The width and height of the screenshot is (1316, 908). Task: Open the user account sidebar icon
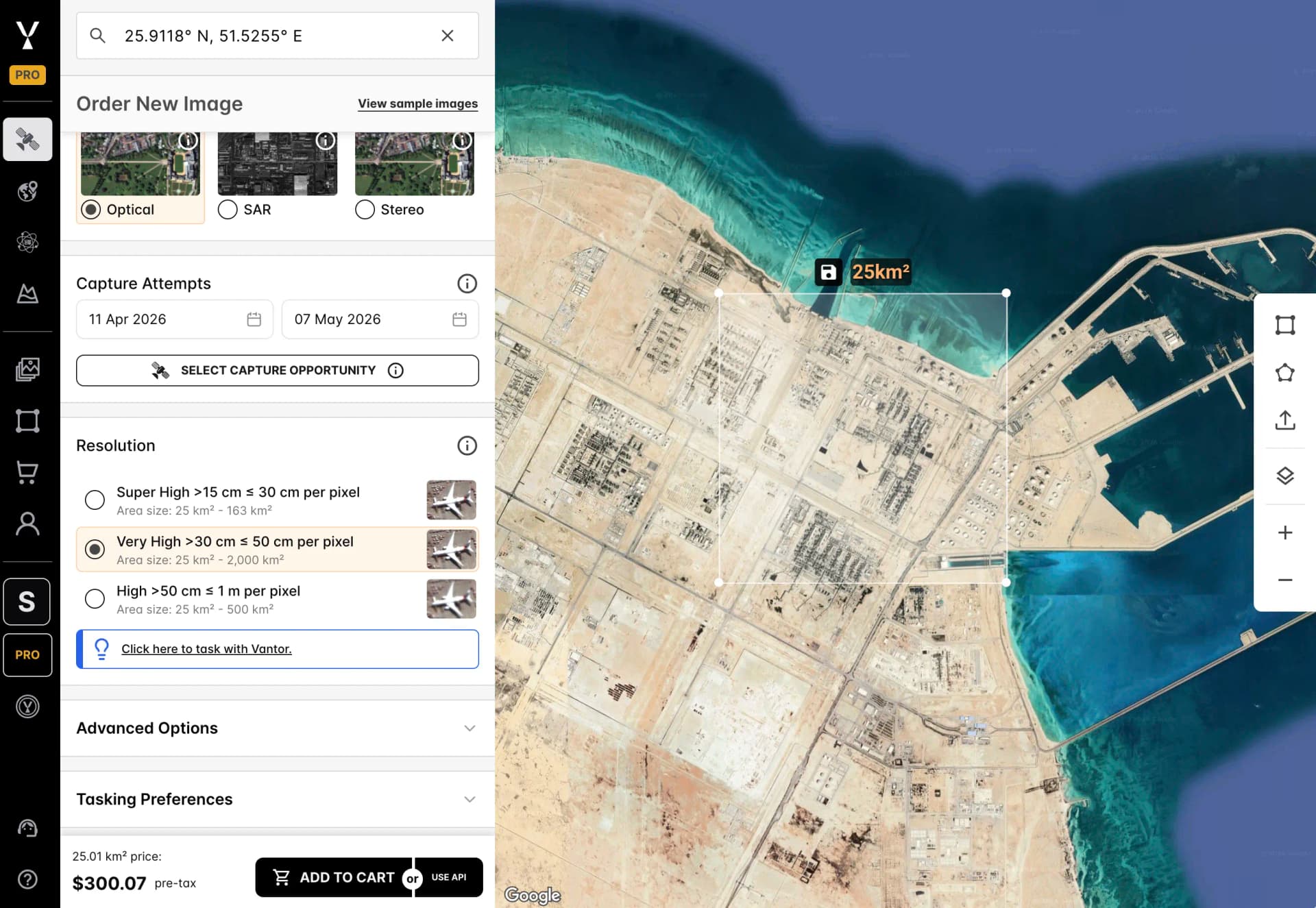coord(27,524)
